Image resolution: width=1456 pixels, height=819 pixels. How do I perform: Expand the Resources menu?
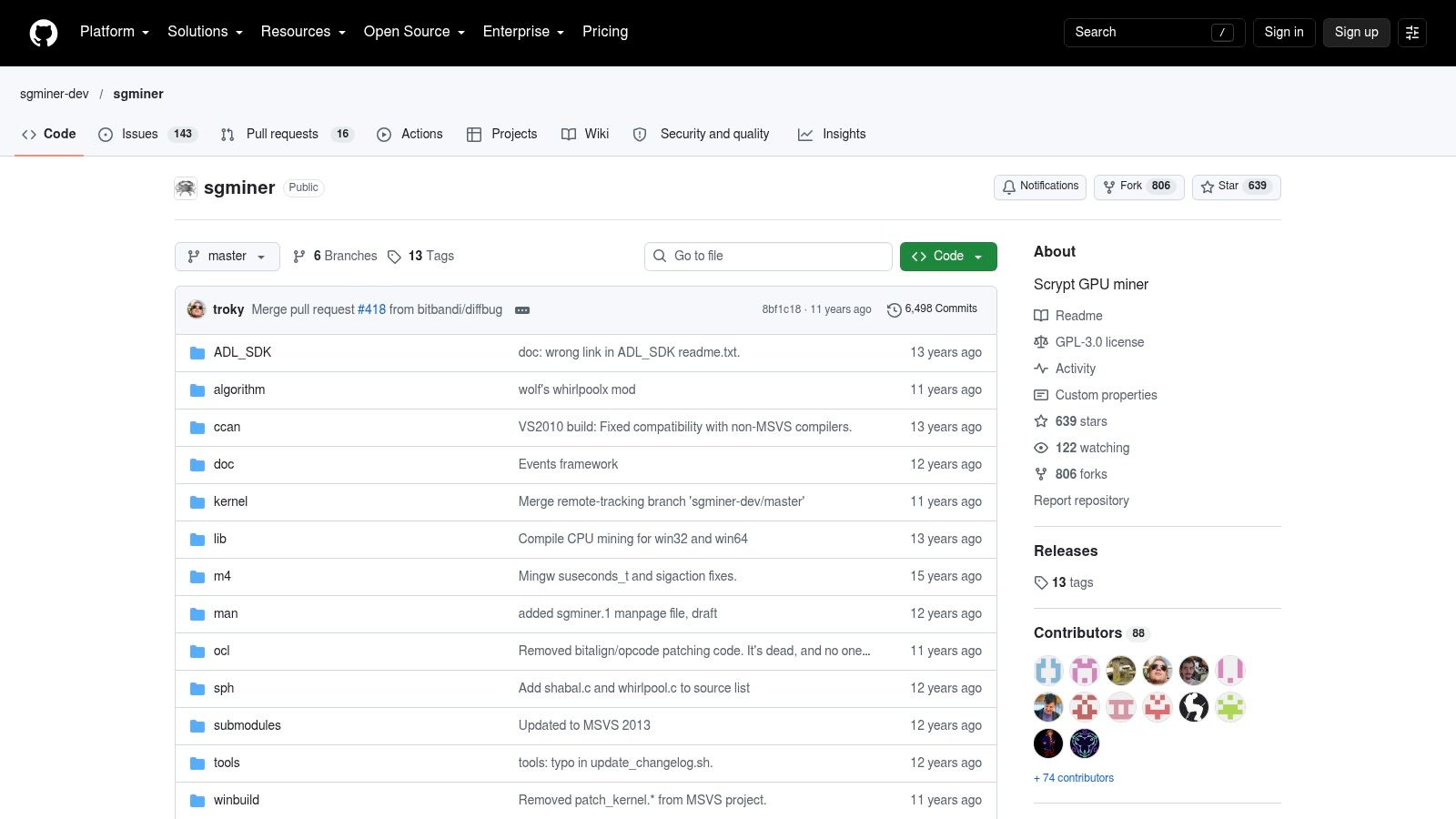(303, 32)
